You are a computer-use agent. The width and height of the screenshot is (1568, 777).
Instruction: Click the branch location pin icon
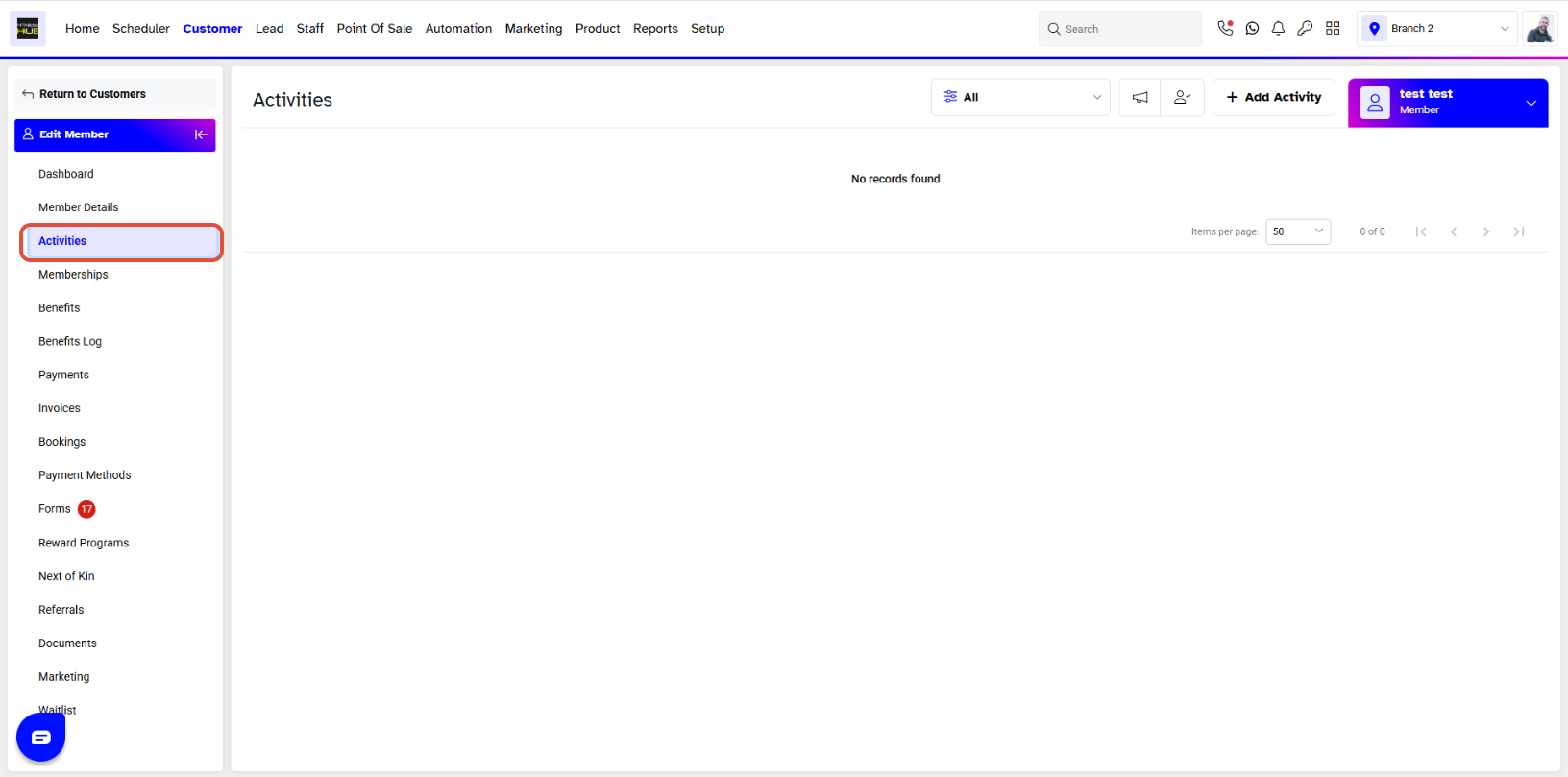coord(1375,29)
